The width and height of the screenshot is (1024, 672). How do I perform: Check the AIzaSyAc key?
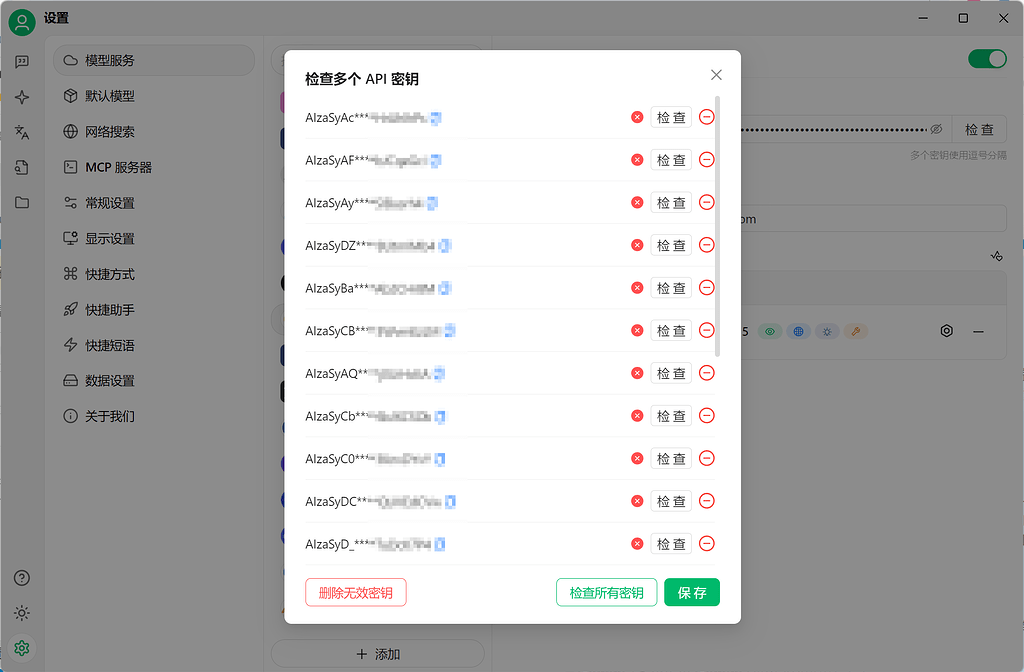(x=671, y=118)
